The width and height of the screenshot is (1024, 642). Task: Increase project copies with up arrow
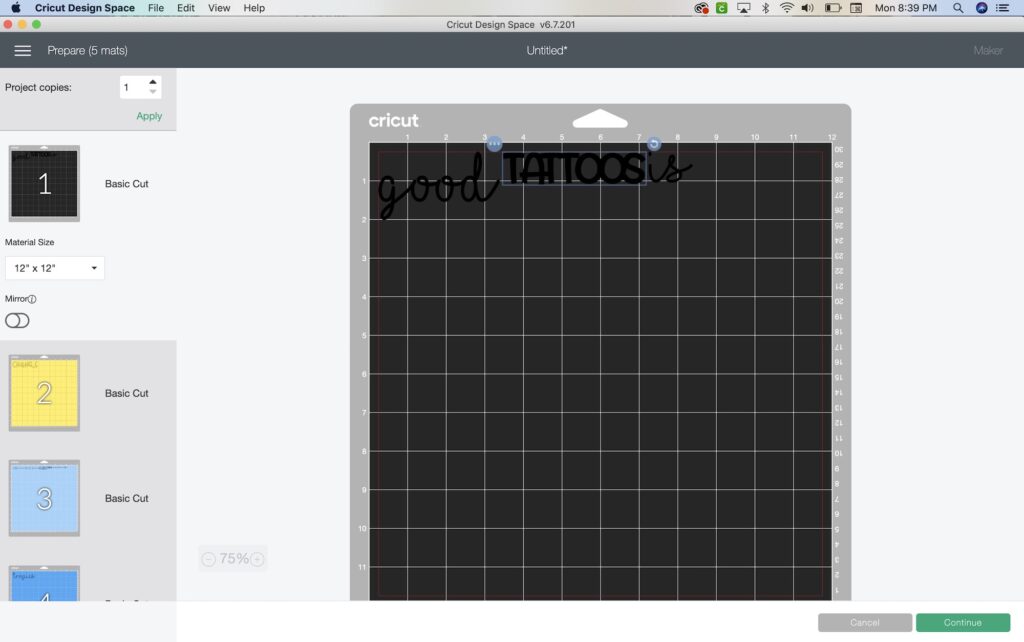[153, 82]
